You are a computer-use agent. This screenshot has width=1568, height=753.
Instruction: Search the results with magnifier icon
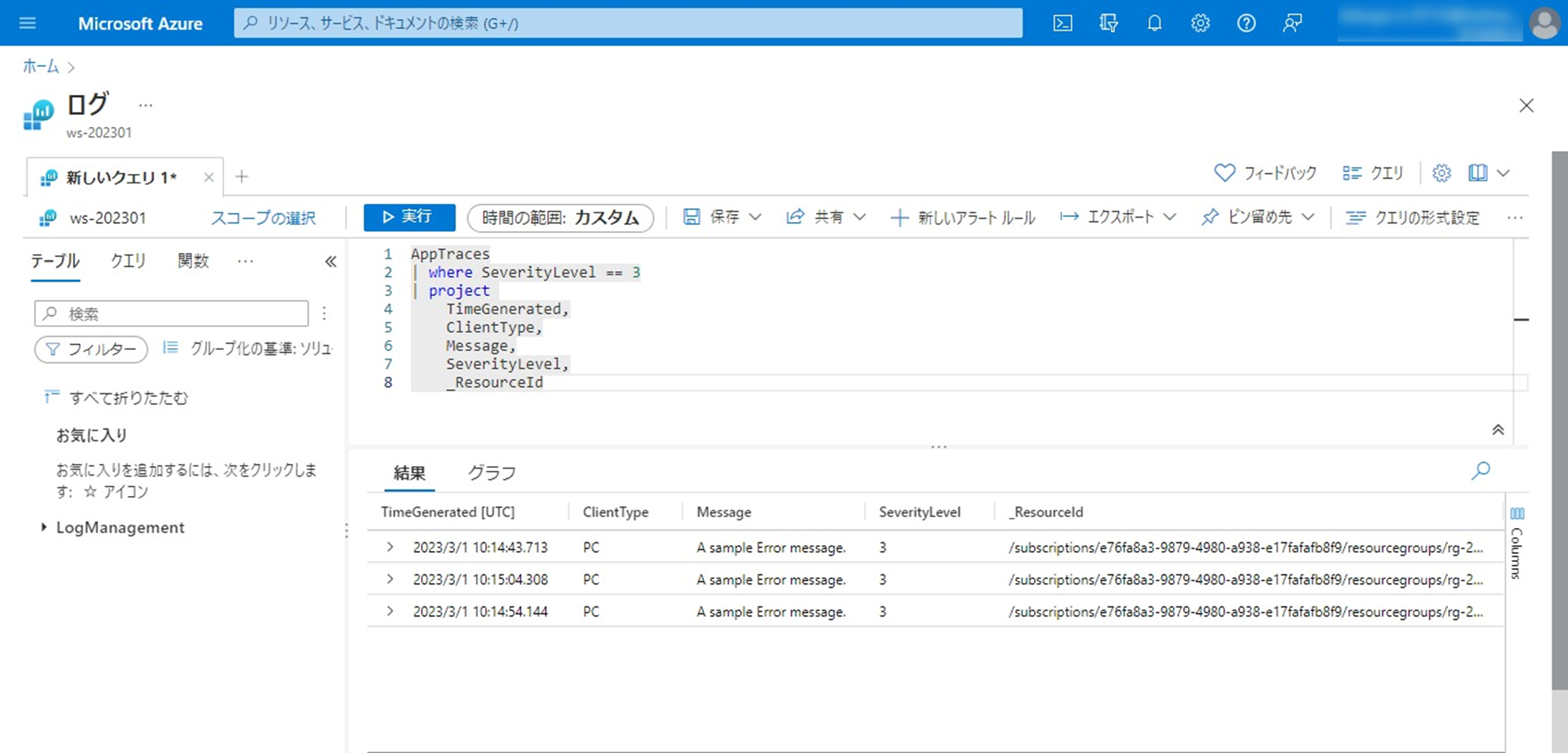(x=1480, y=471)
